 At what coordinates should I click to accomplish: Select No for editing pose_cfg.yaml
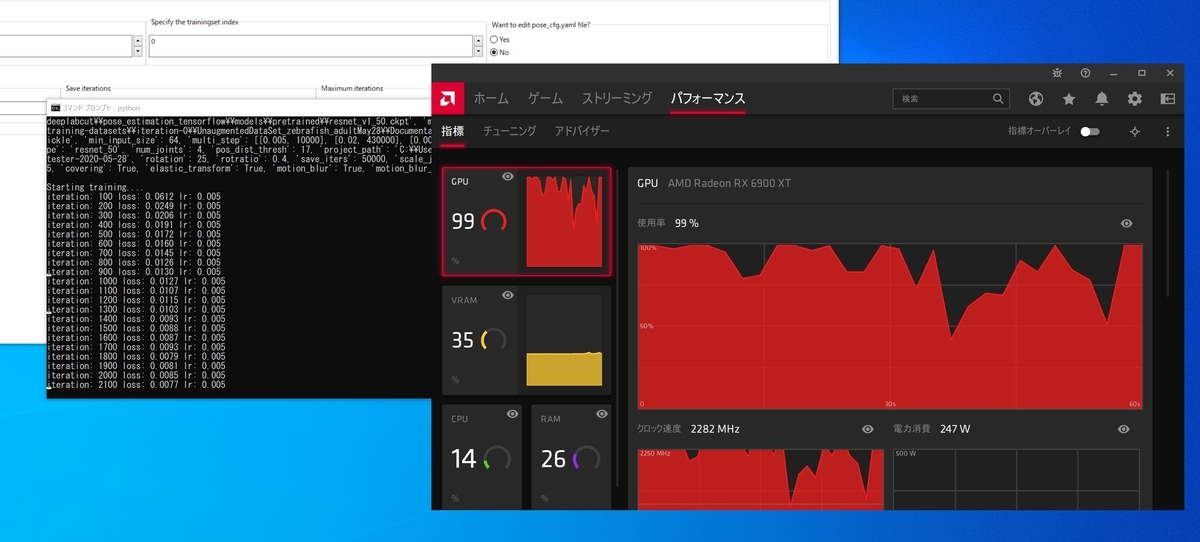pyautogui.click(x=494, y=52)
